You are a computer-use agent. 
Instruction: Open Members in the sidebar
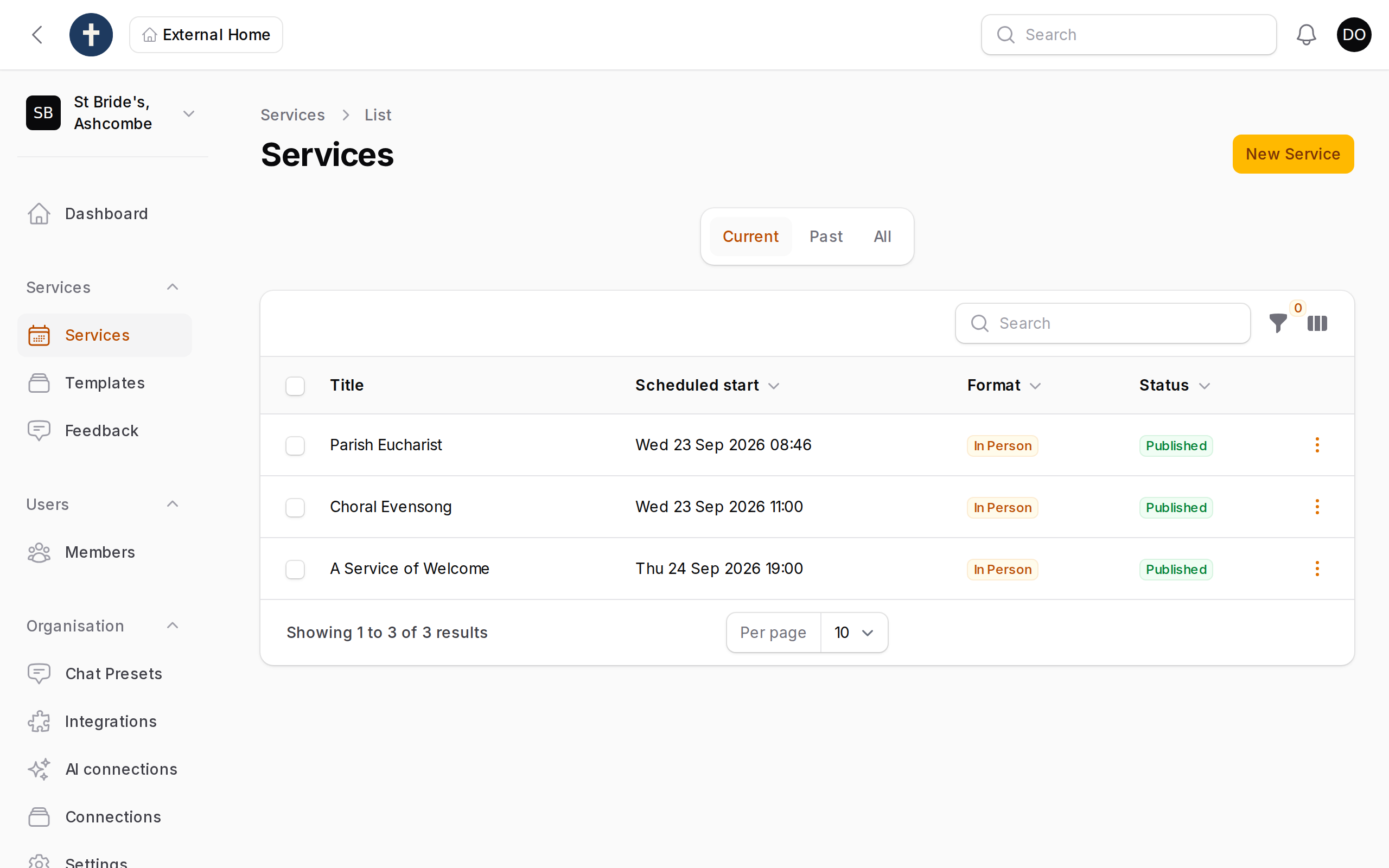tap(105, 552)
